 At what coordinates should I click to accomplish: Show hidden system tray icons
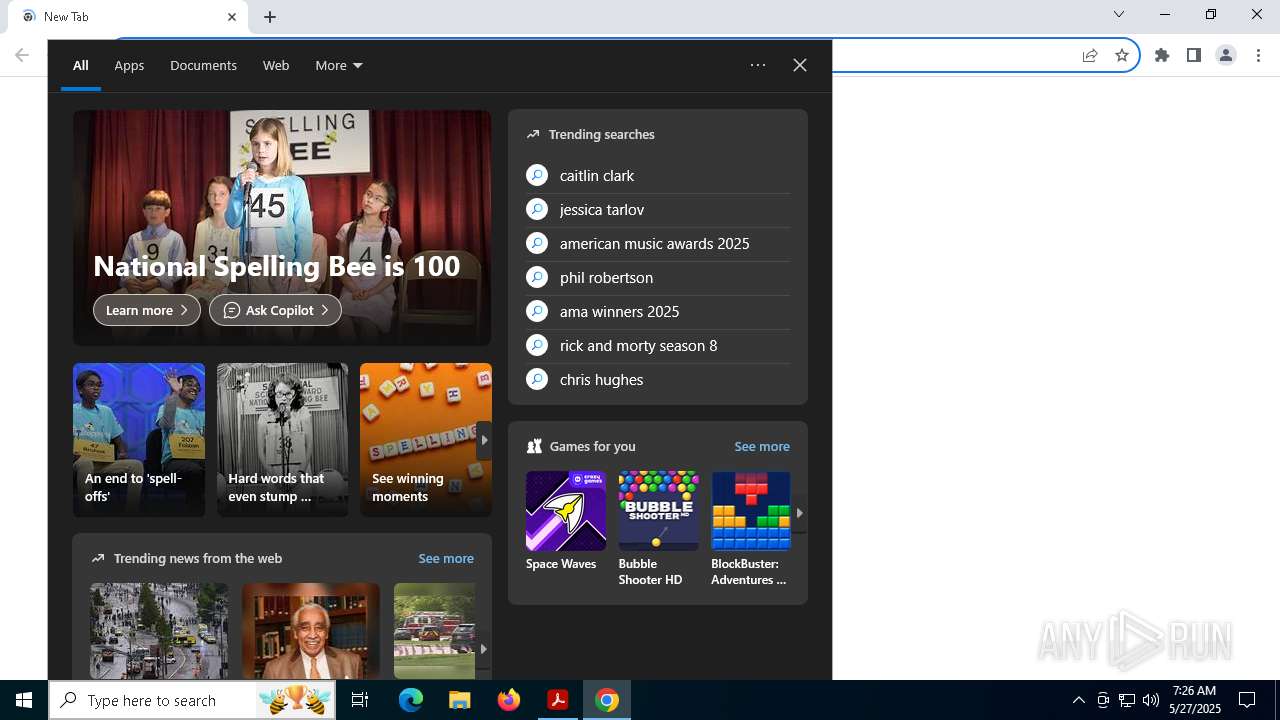click(x=1079, y=700)
